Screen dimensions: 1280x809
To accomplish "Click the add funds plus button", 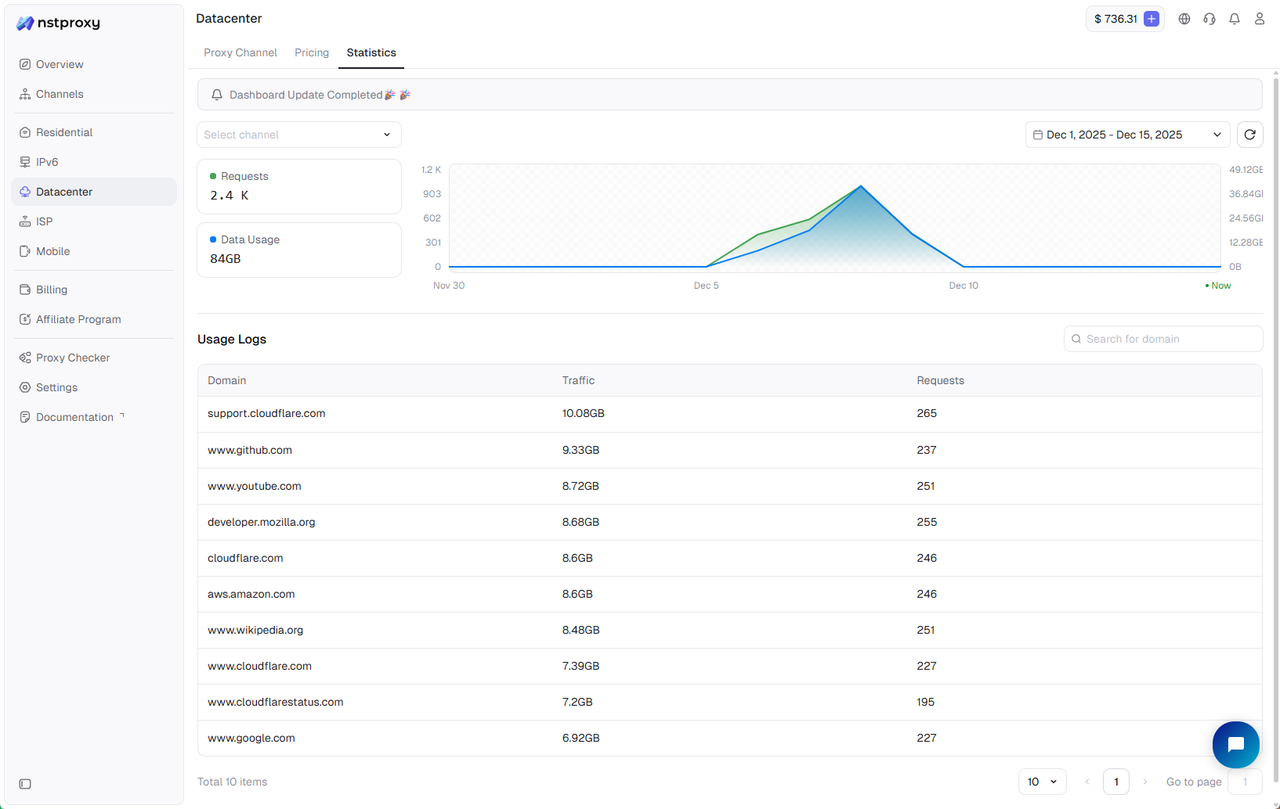I will 1150,18.
